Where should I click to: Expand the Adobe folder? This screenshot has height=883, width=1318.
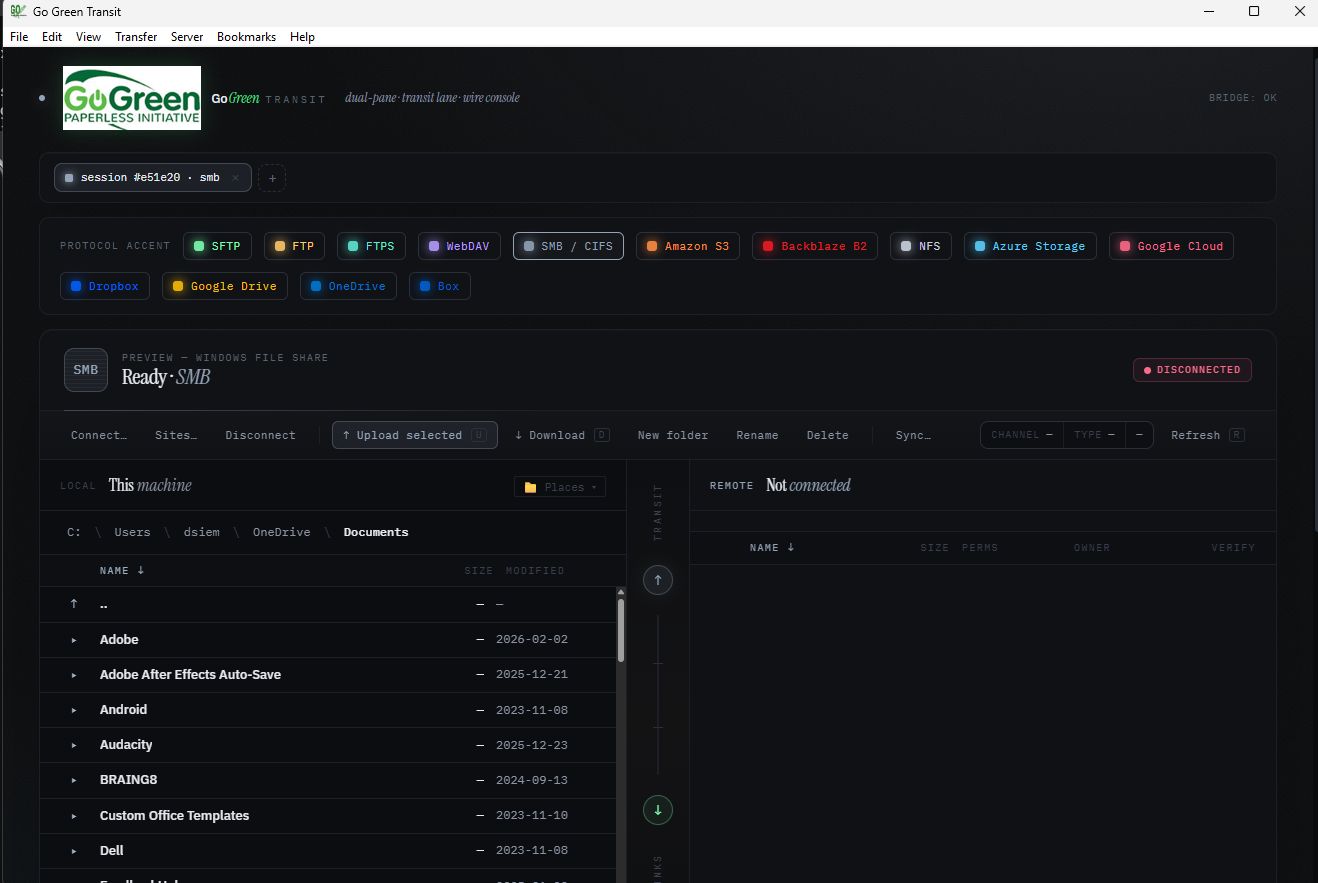coord(74,640)
